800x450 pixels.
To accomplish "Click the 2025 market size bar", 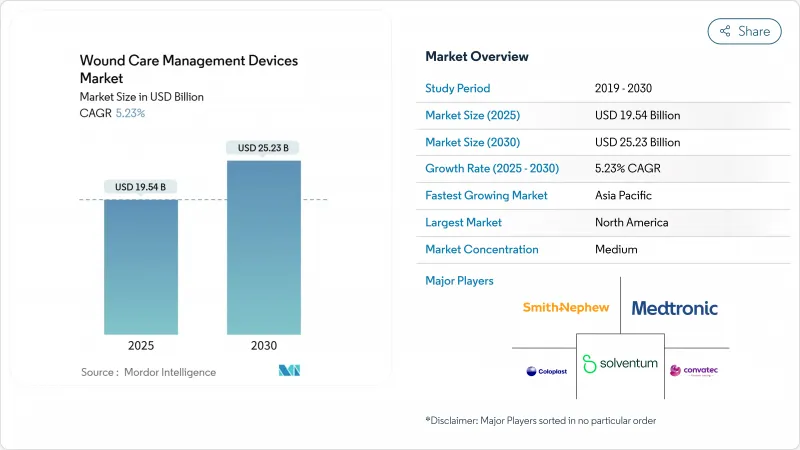I will click(142, 267).
